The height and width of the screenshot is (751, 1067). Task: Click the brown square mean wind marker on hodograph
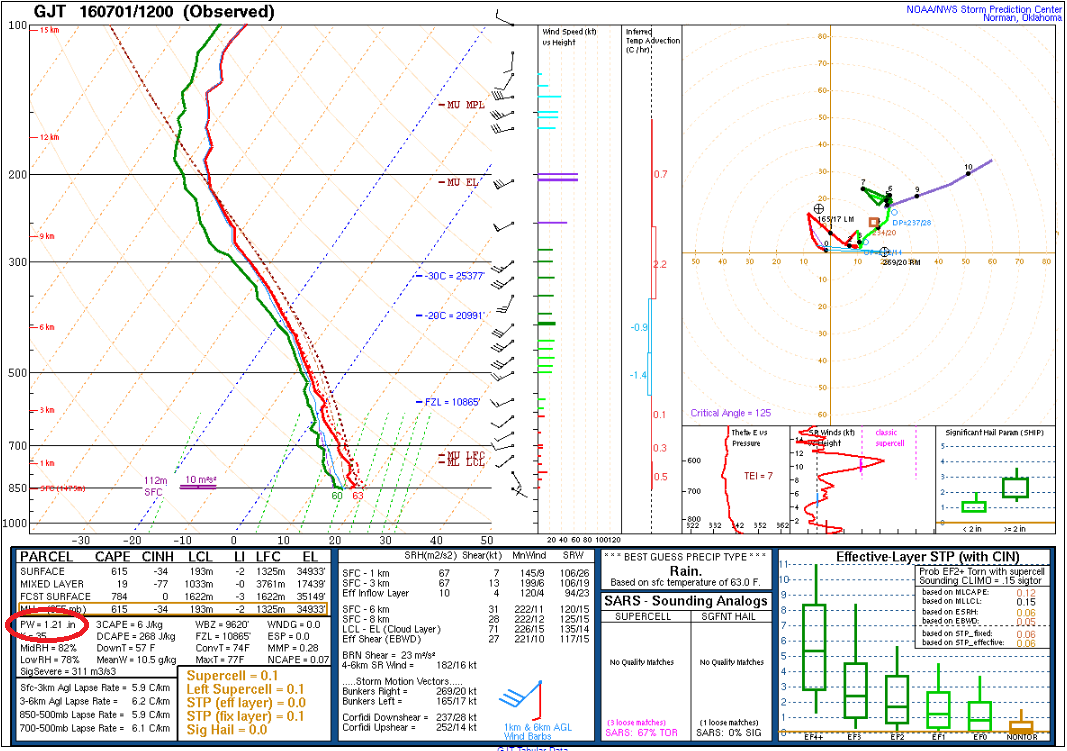pos(874,222)
